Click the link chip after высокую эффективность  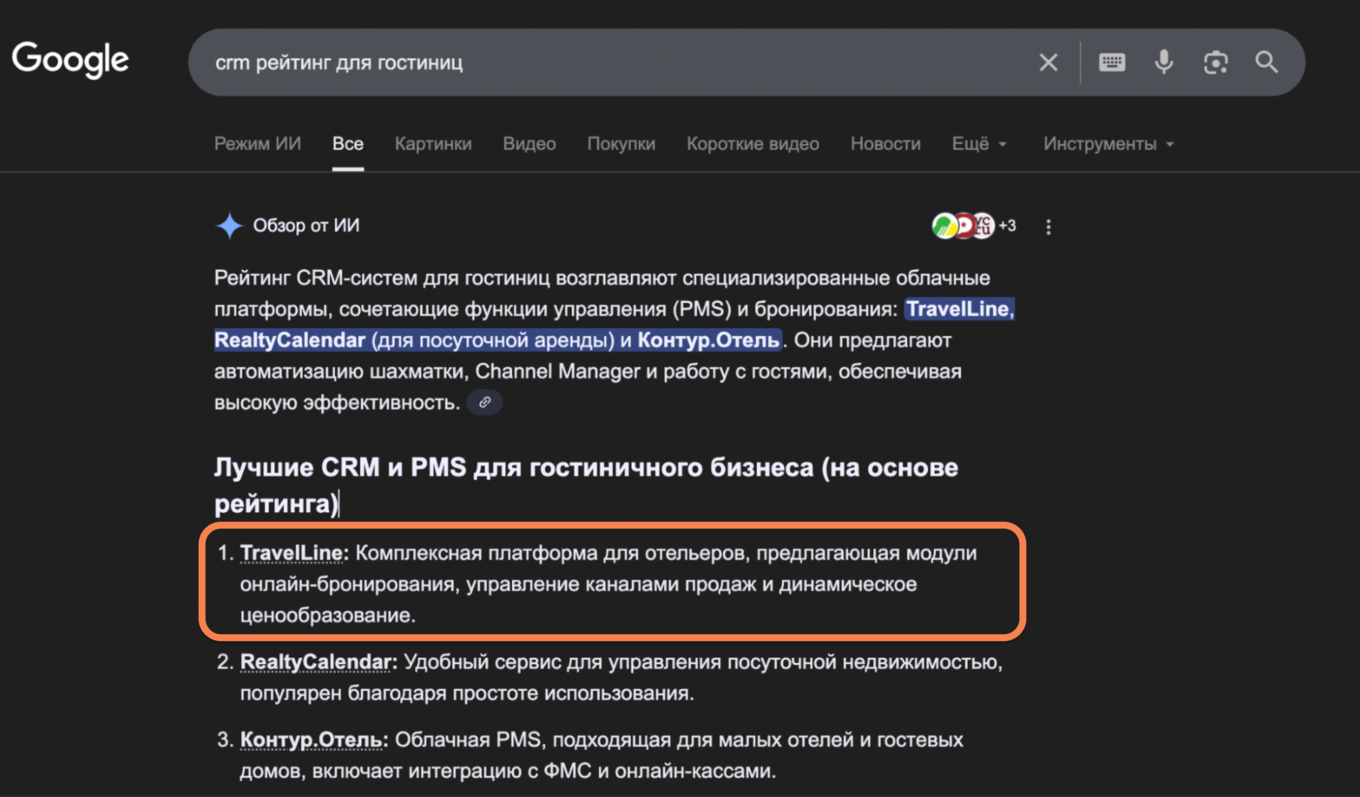click(x=485, y=402)
